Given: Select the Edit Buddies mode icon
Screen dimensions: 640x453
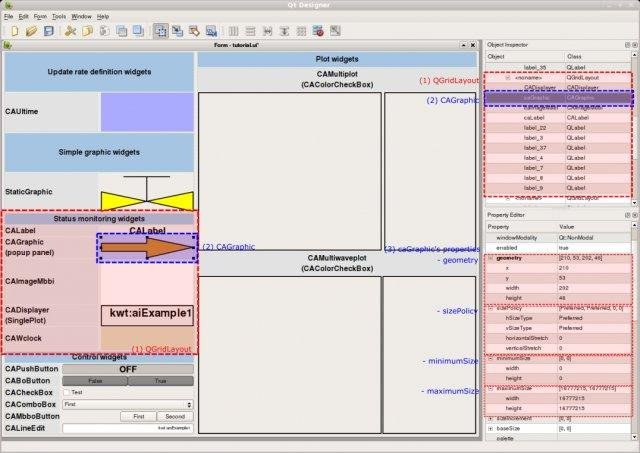Looking at the screenshot, I should tap(194, 31).
